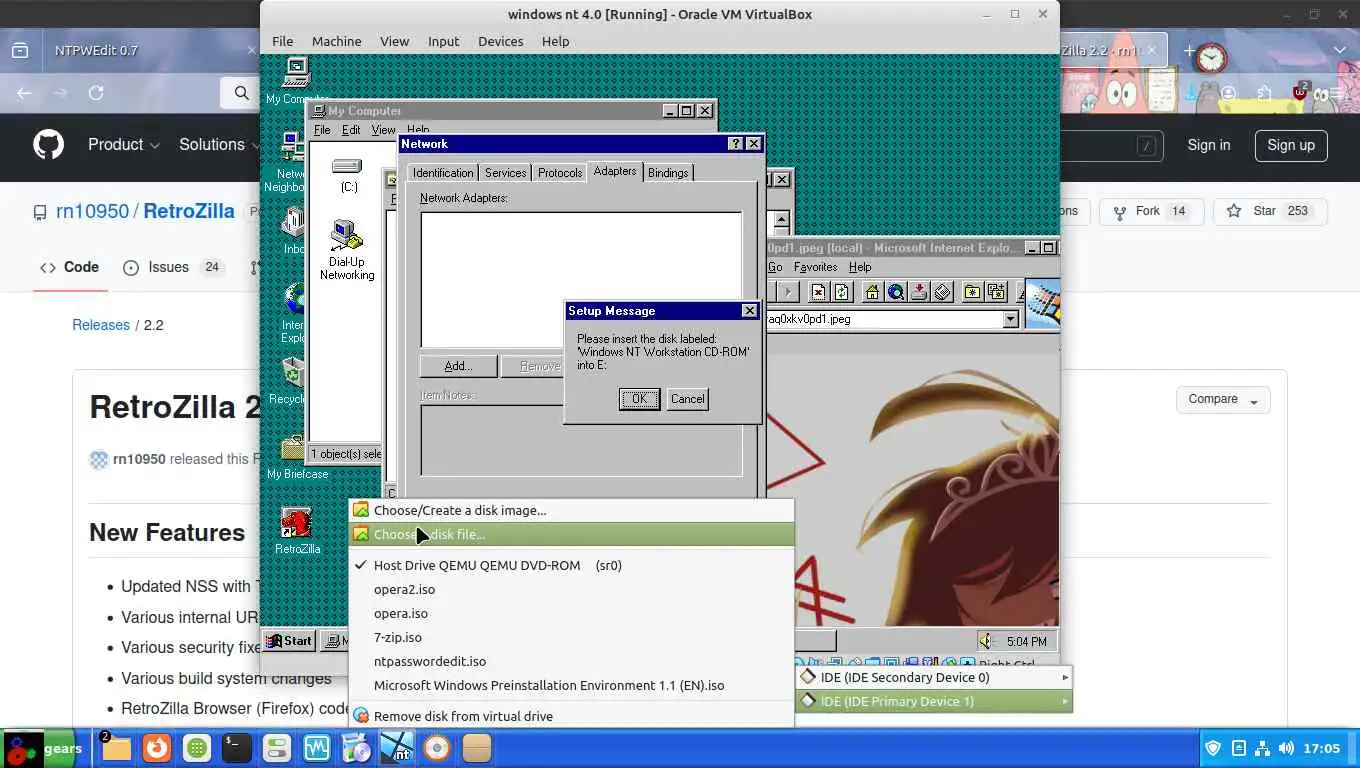Click Network dialog help question-mark button
1360x768 pixels.
(x=735, y=144)
